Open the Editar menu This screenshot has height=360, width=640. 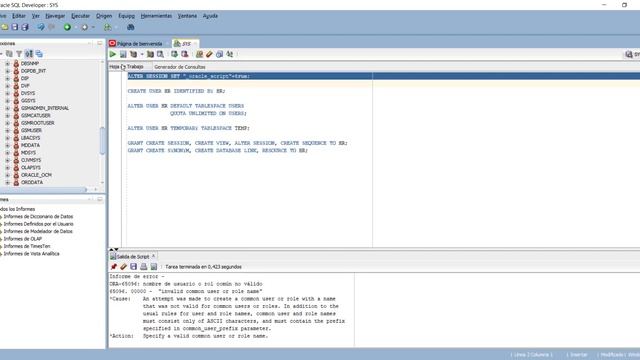[x=19, y=16]
